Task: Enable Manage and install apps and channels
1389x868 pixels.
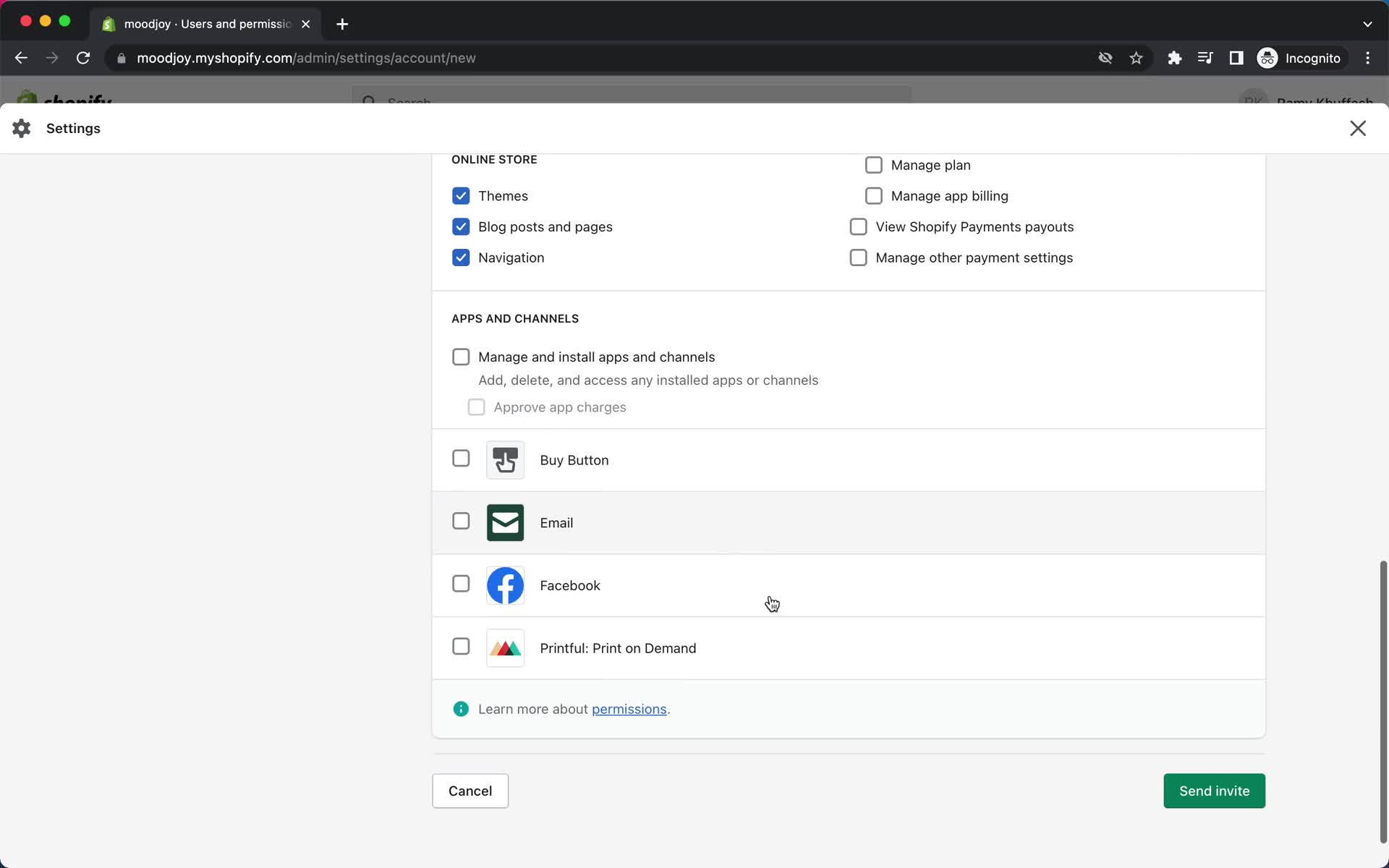Action: (x=461, y=357)
